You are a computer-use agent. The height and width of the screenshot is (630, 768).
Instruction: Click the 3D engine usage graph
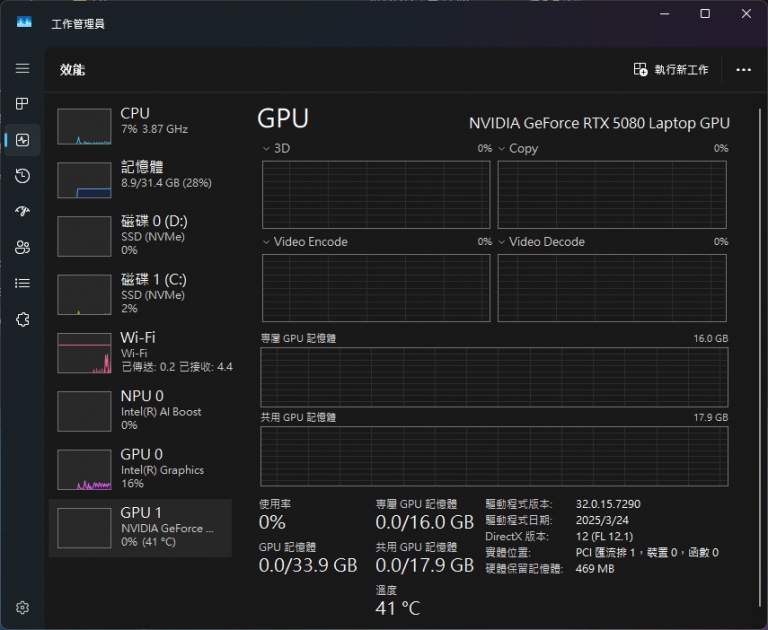pyautogui.click(x=376, y=194)
